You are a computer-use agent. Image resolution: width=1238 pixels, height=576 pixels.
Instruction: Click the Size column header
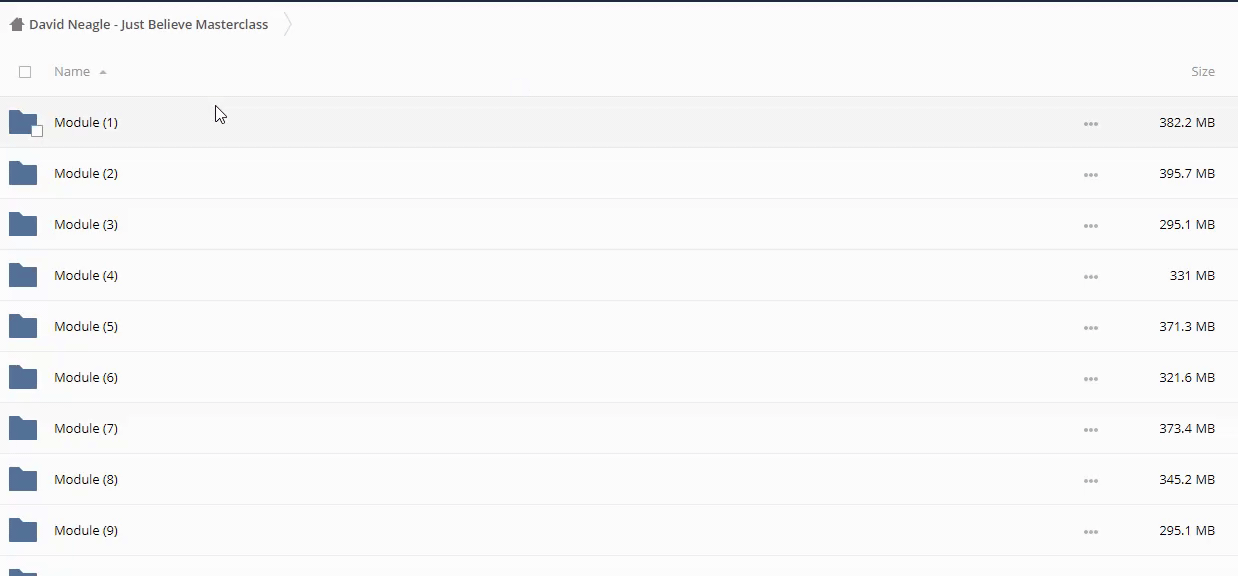1202,72
